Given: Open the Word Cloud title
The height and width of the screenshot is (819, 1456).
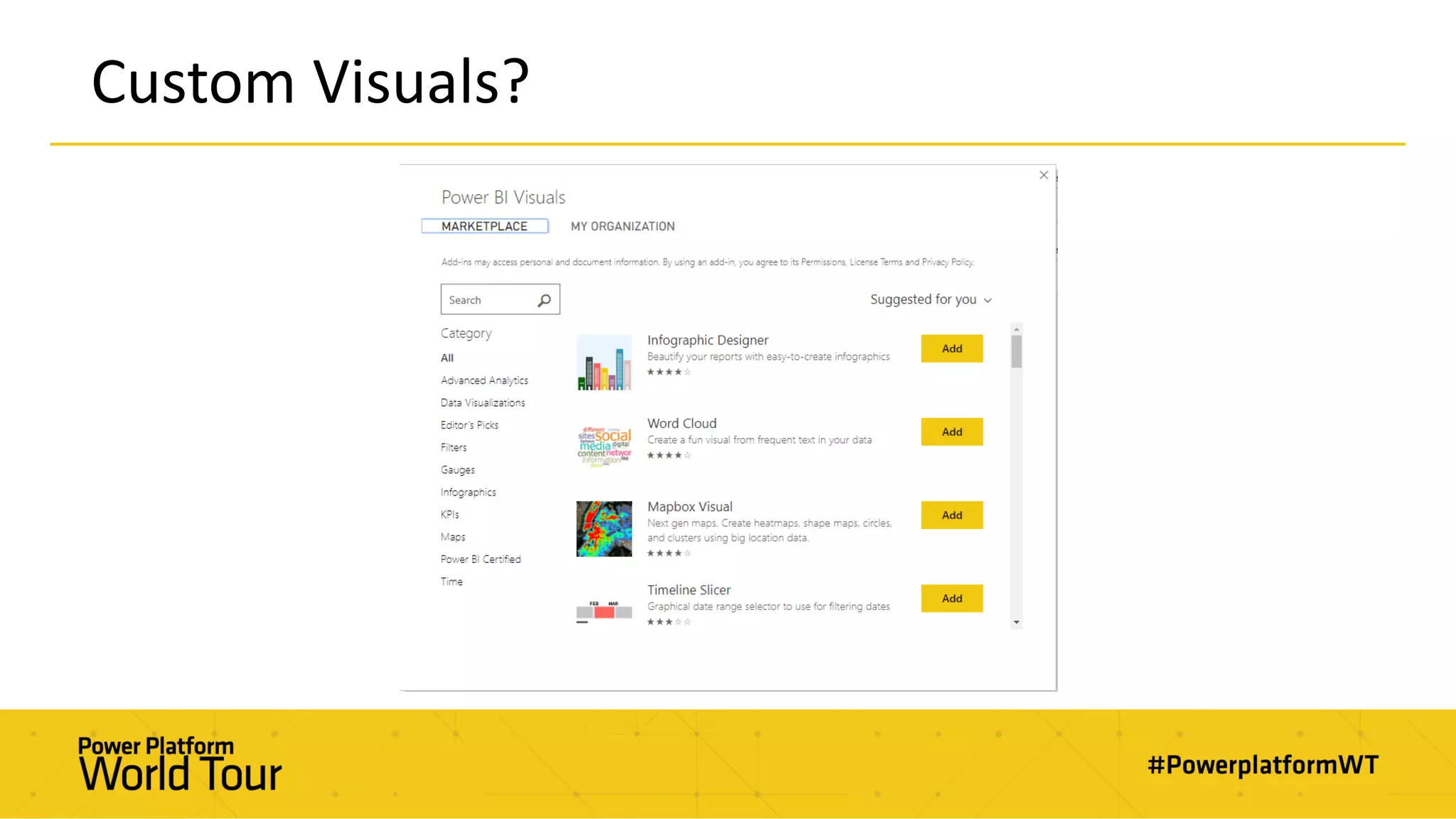Looking at the screenshot, I should pyautogui.click(x=682, y=423).
